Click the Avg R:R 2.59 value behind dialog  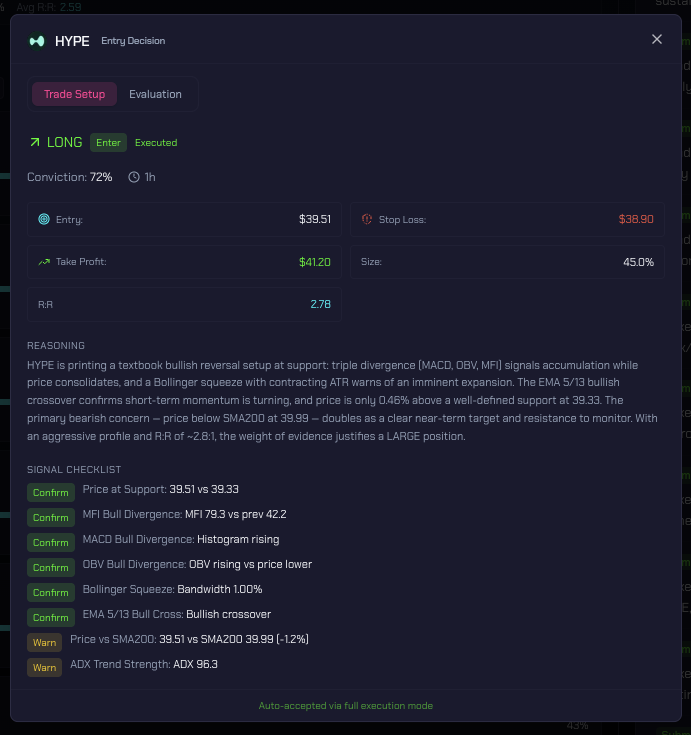(x=71, y=7)
